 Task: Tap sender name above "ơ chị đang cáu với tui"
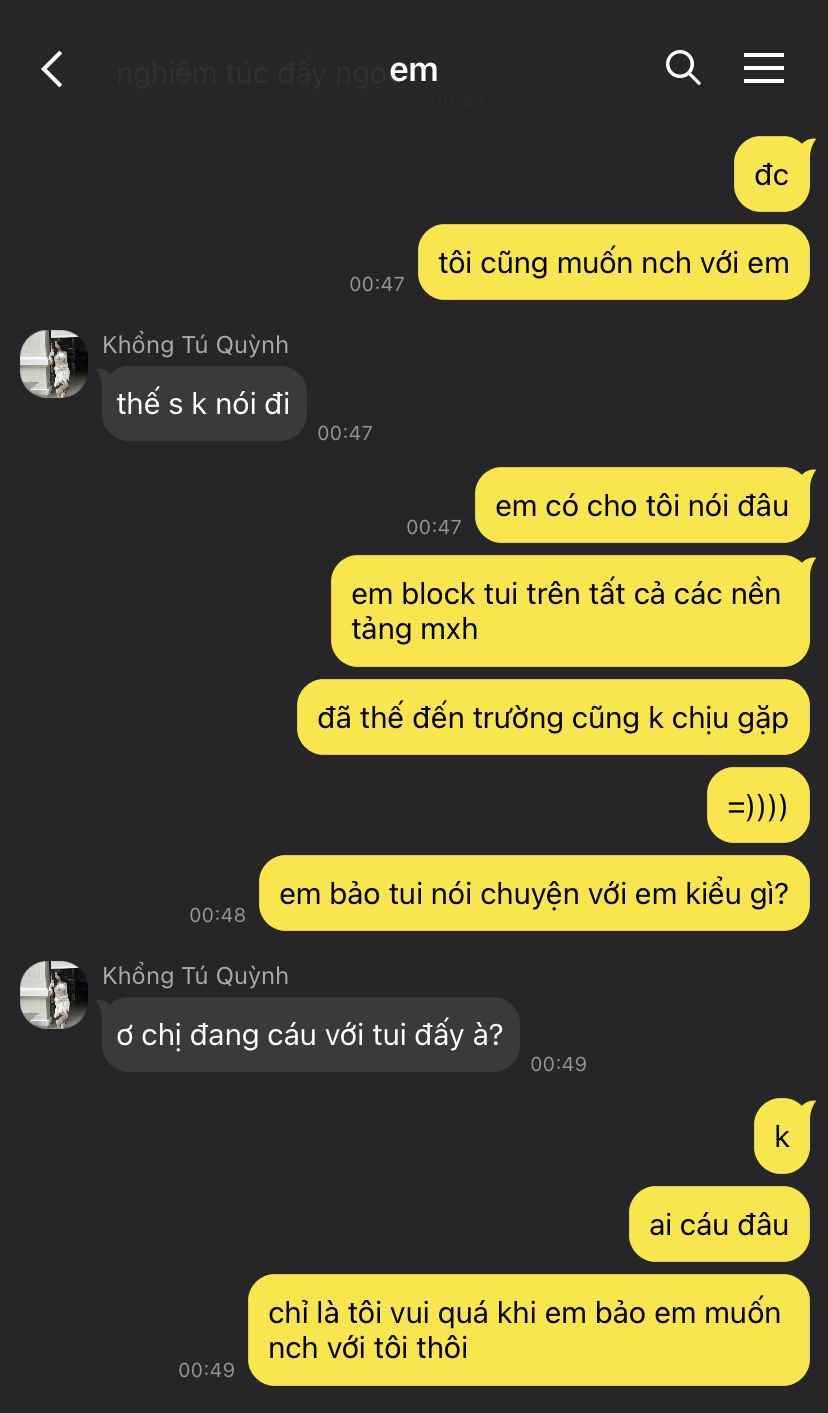click(195, 976)
